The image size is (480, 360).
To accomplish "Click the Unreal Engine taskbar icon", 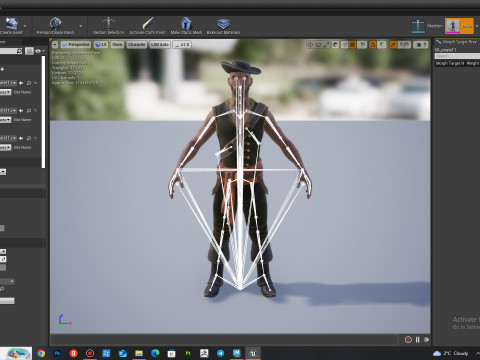I will (253, 353).
